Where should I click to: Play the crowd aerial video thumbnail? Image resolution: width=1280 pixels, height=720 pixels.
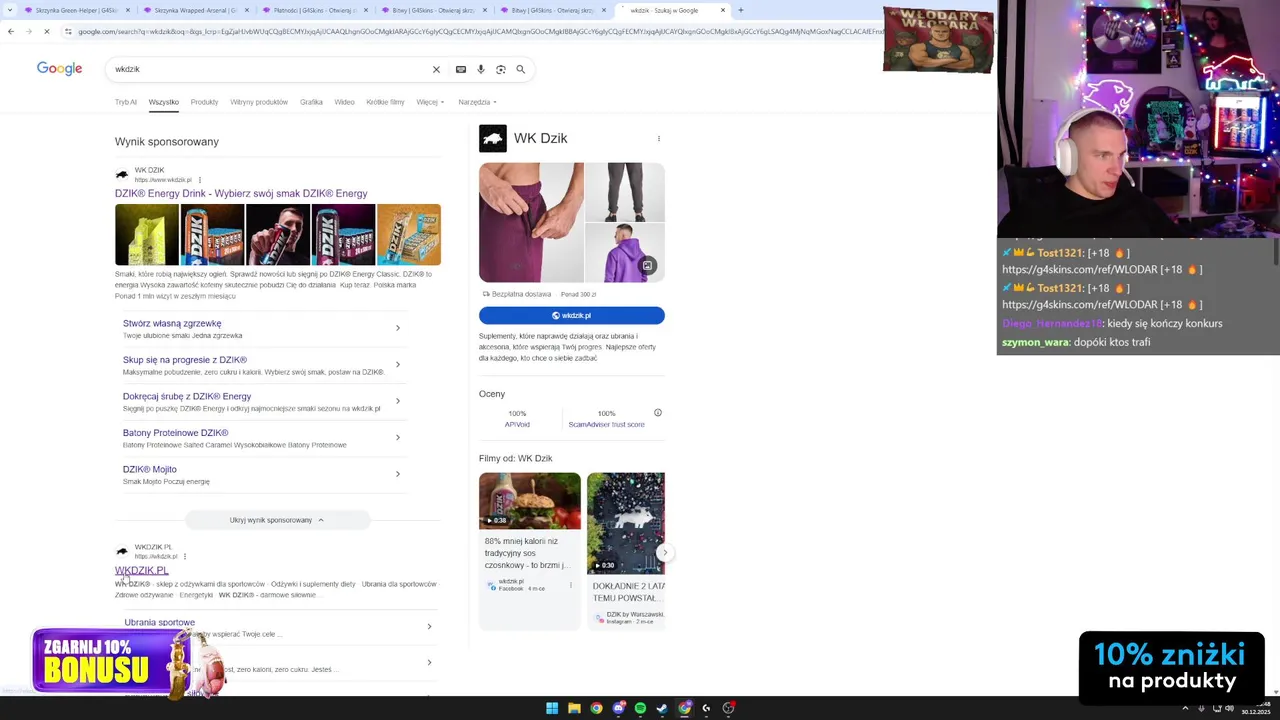click(626, 522)
